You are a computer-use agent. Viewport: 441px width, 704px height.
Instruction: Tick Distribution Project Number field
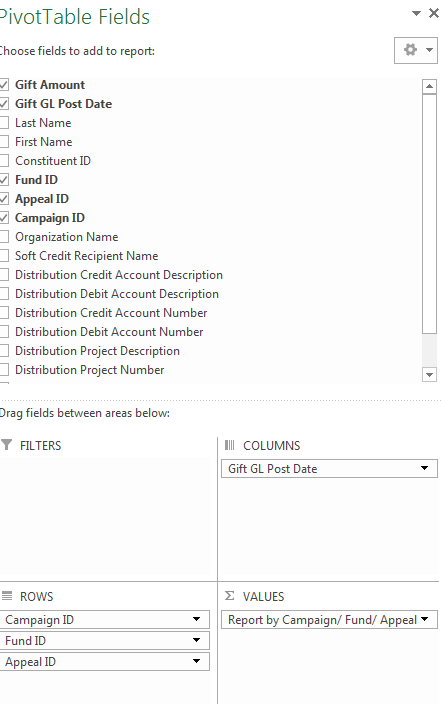4,370
